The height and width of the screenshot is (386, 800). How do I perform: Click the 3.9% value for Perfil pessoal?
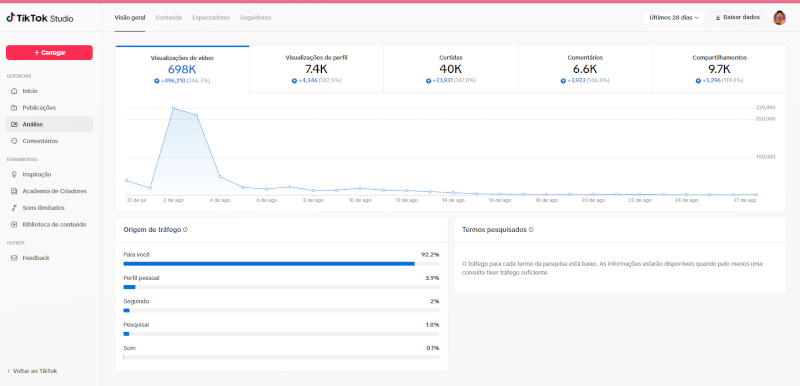432,278
